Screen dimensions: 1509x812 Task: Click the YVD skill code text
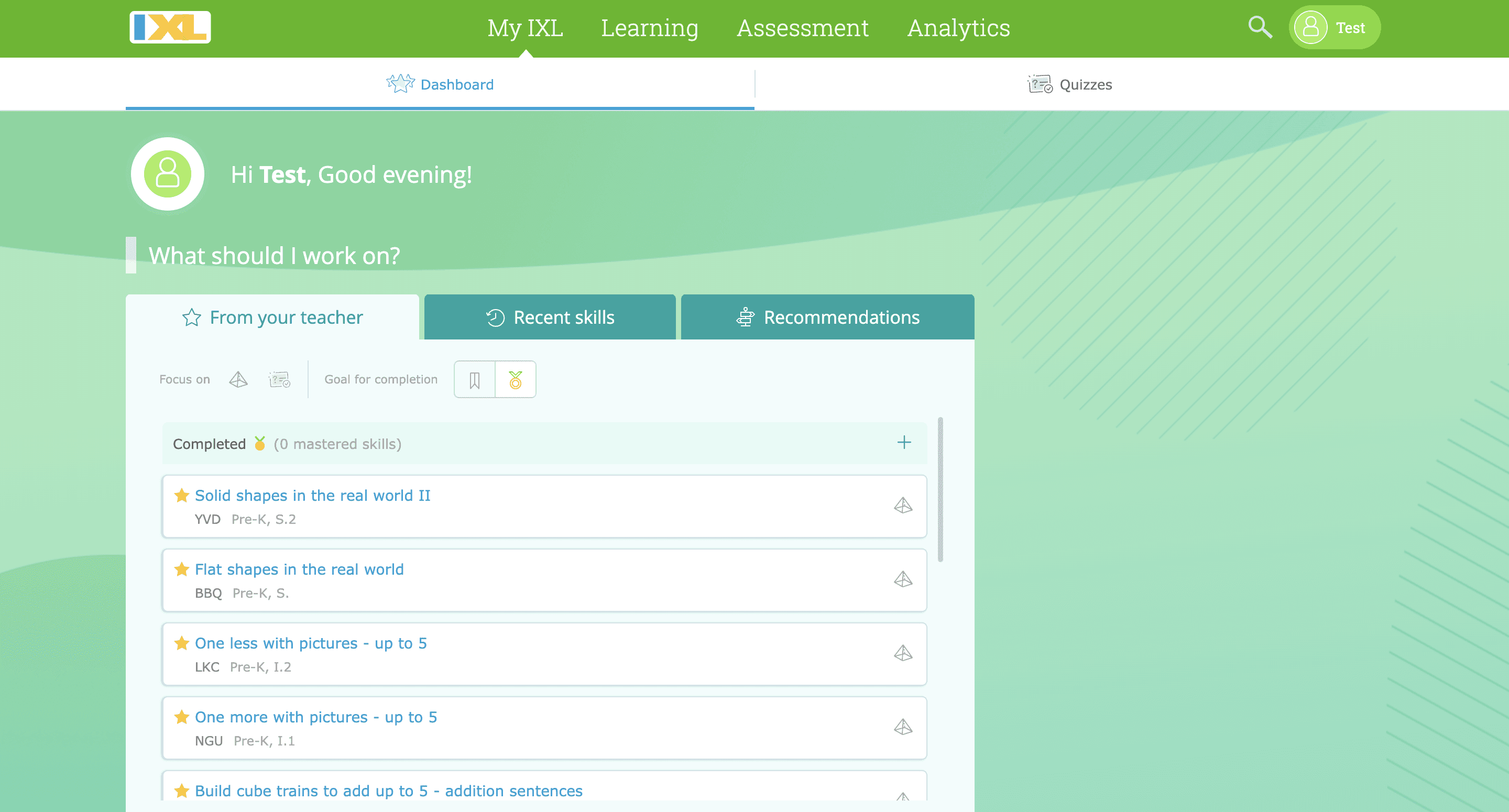(x=207, y=519)
